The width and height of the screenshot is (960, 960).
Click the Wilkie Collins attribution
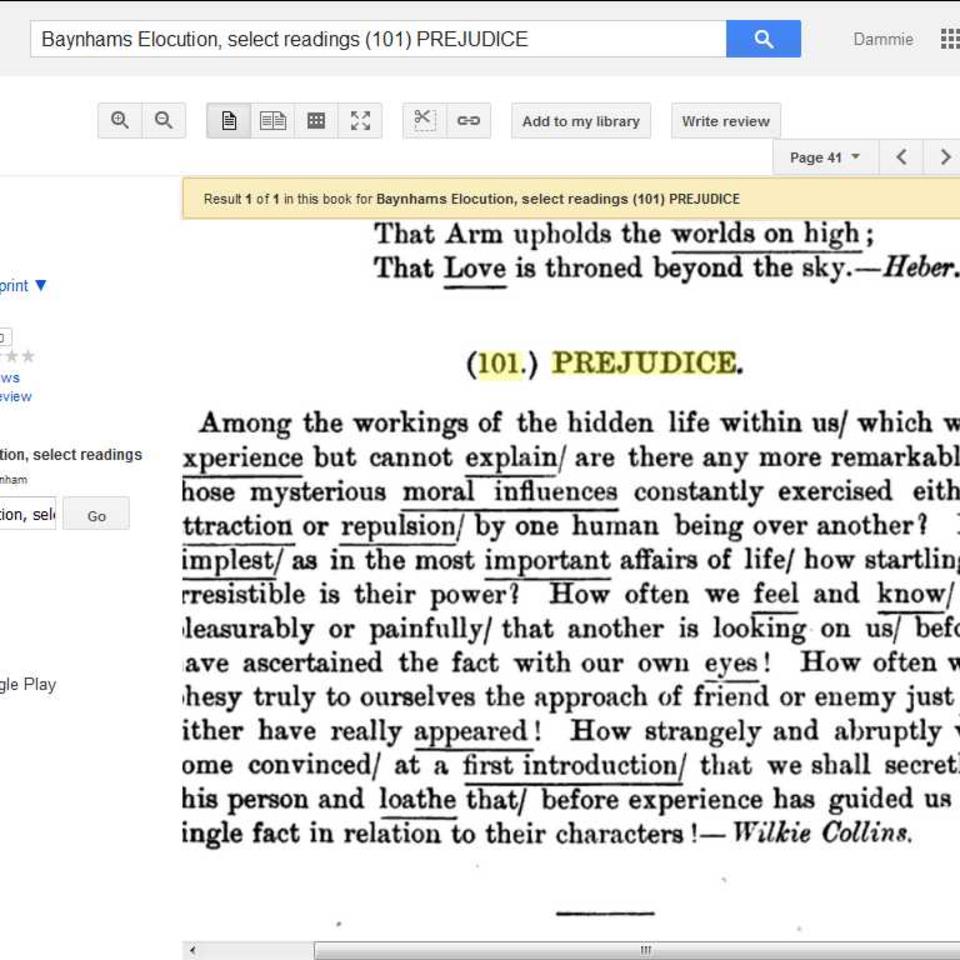(822, 833)
